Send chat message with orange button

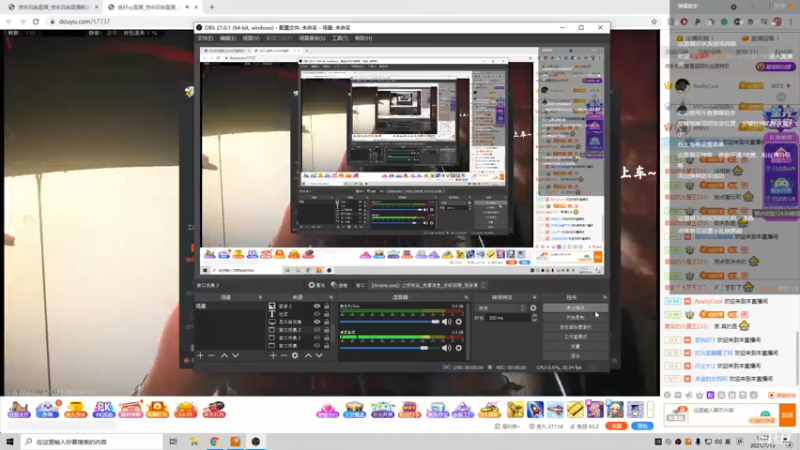tap(788, 415)
